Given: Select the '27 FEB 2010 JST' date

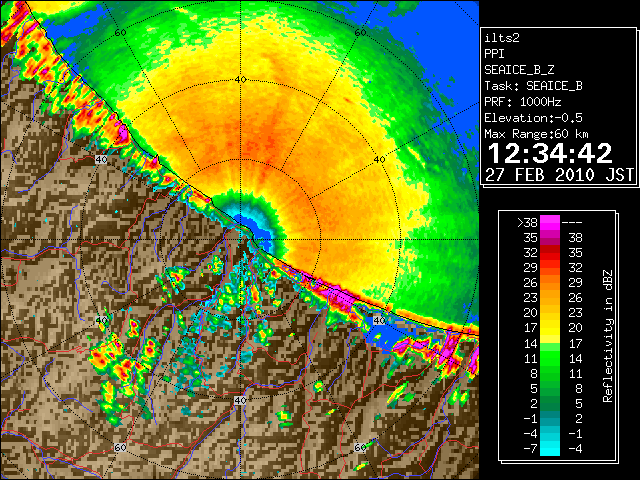Looking at the screenshot, I should pyautogui.click(x=559, y=175).
